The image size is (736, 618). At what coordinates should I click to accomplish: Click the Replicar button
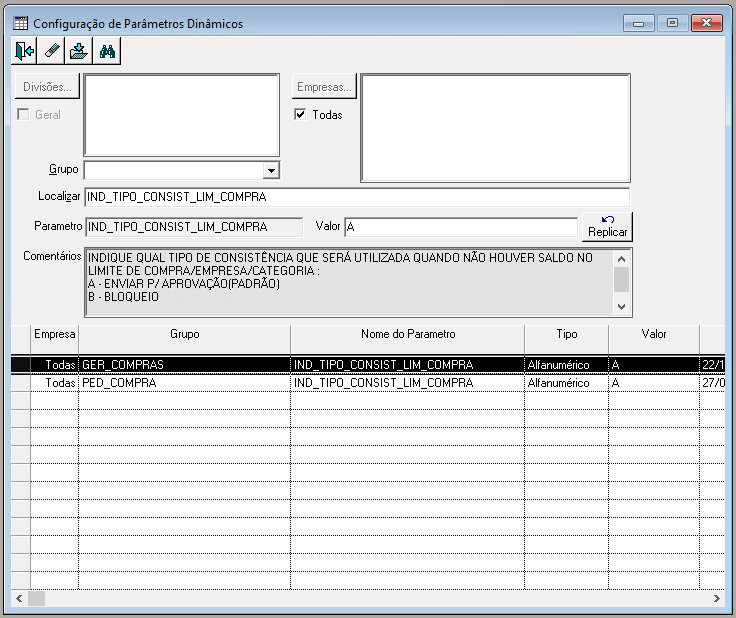(607, 227)
